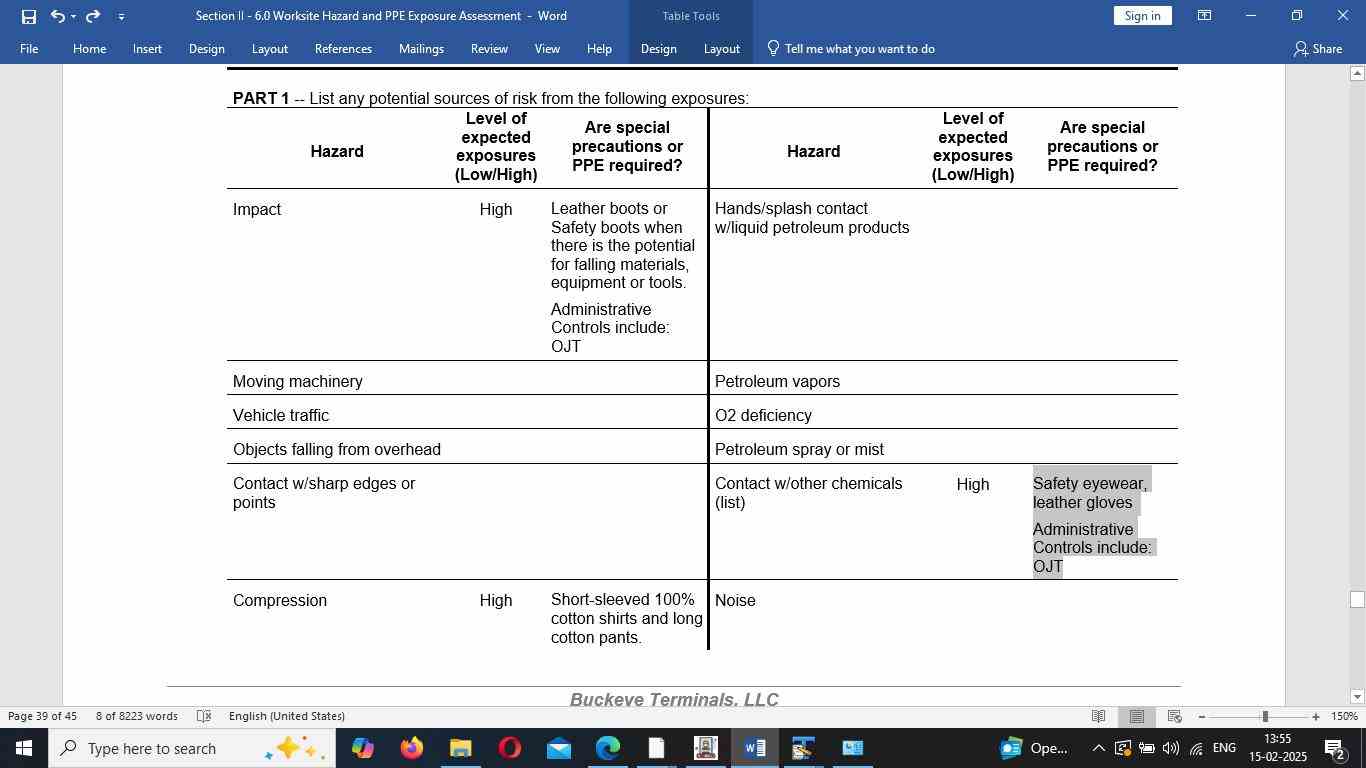Screen dimensions: 1366x768
Task: Click the 'Impact' hazard cell
Action: pyautogui.click(x=257, y=210)
